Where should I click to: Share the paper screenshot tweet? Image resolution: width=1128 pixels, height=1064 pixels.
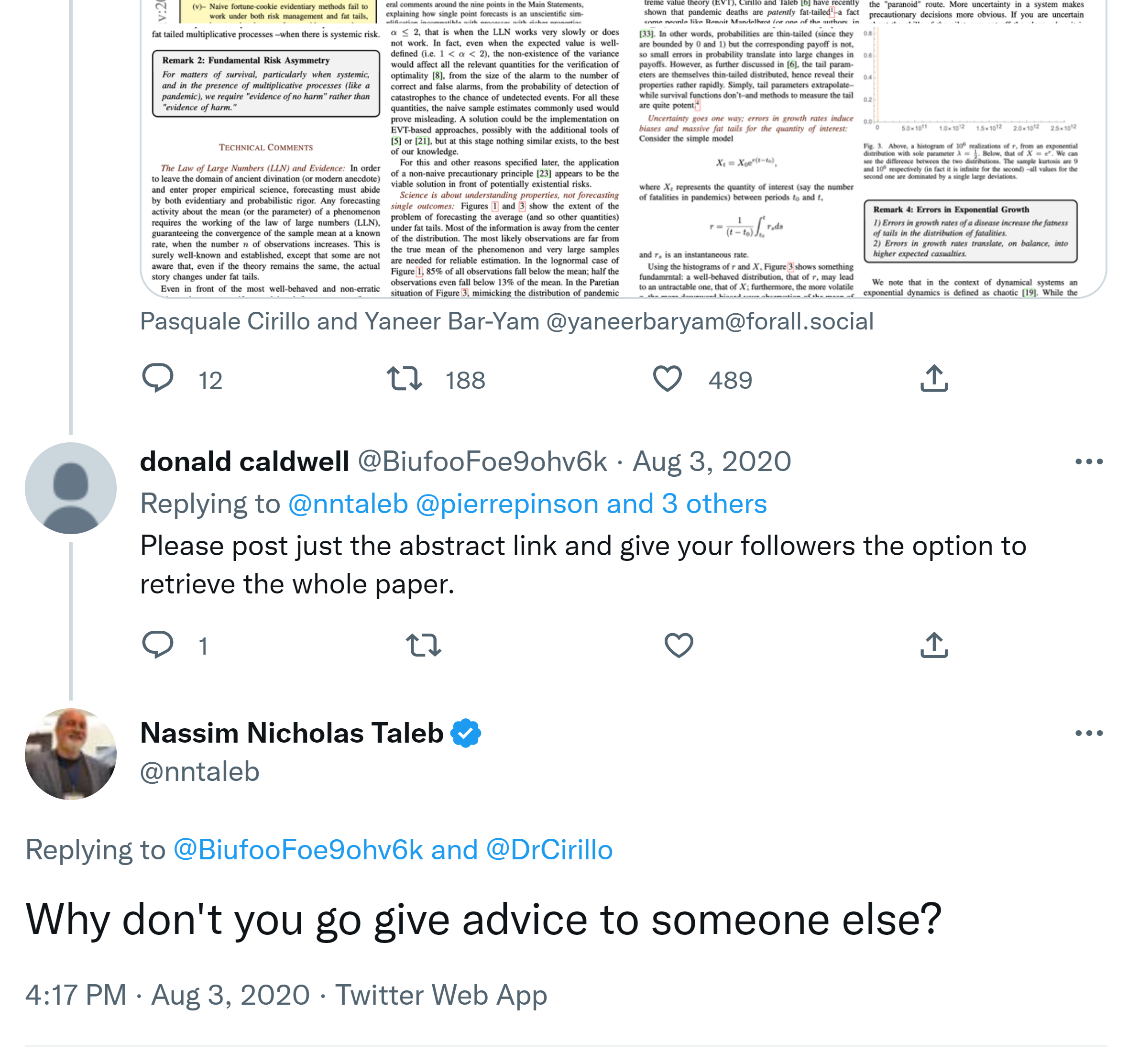(934, 379)
